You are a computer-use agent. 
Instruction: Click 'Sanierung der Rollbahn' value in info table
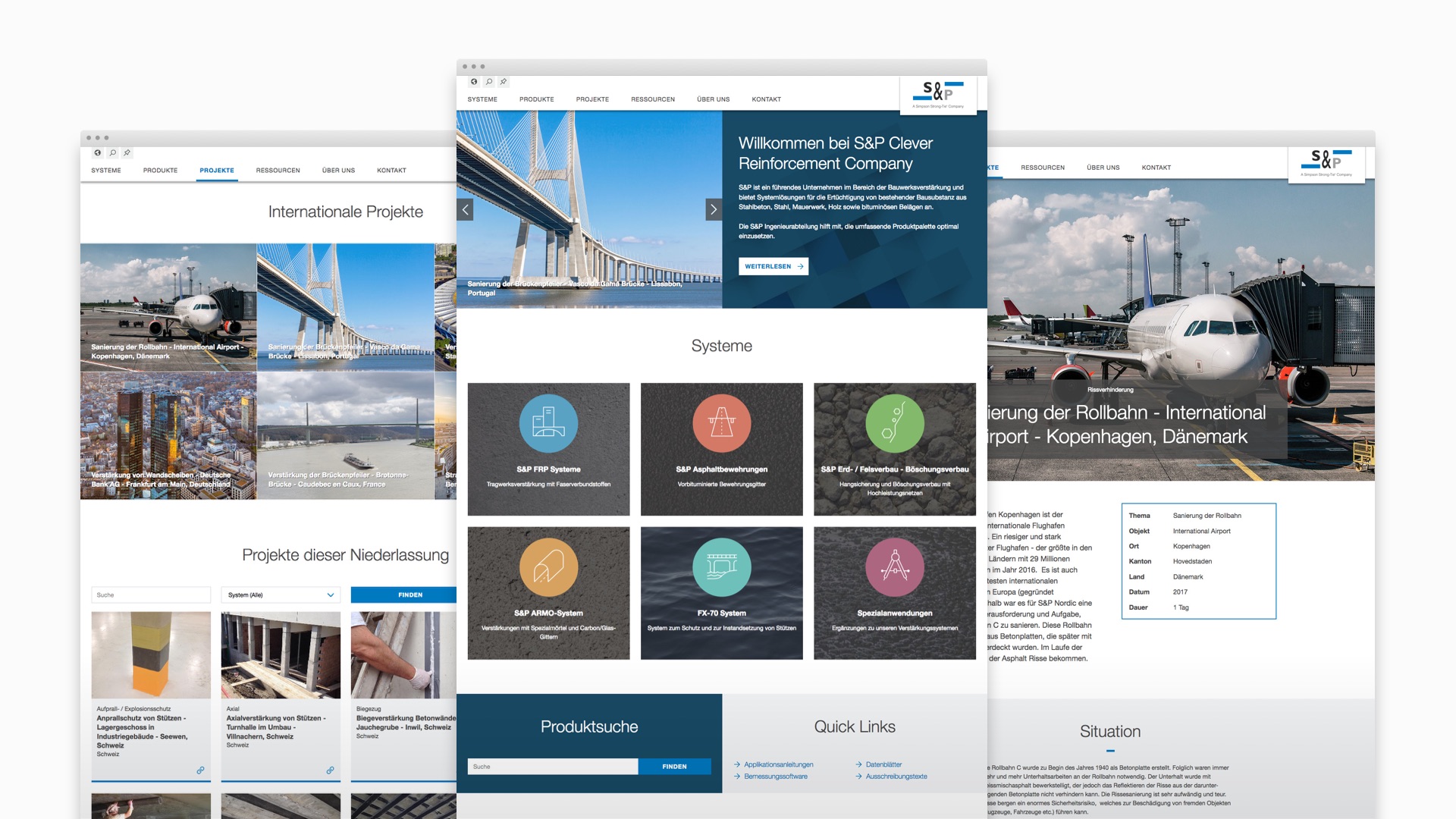(1207, 516)
